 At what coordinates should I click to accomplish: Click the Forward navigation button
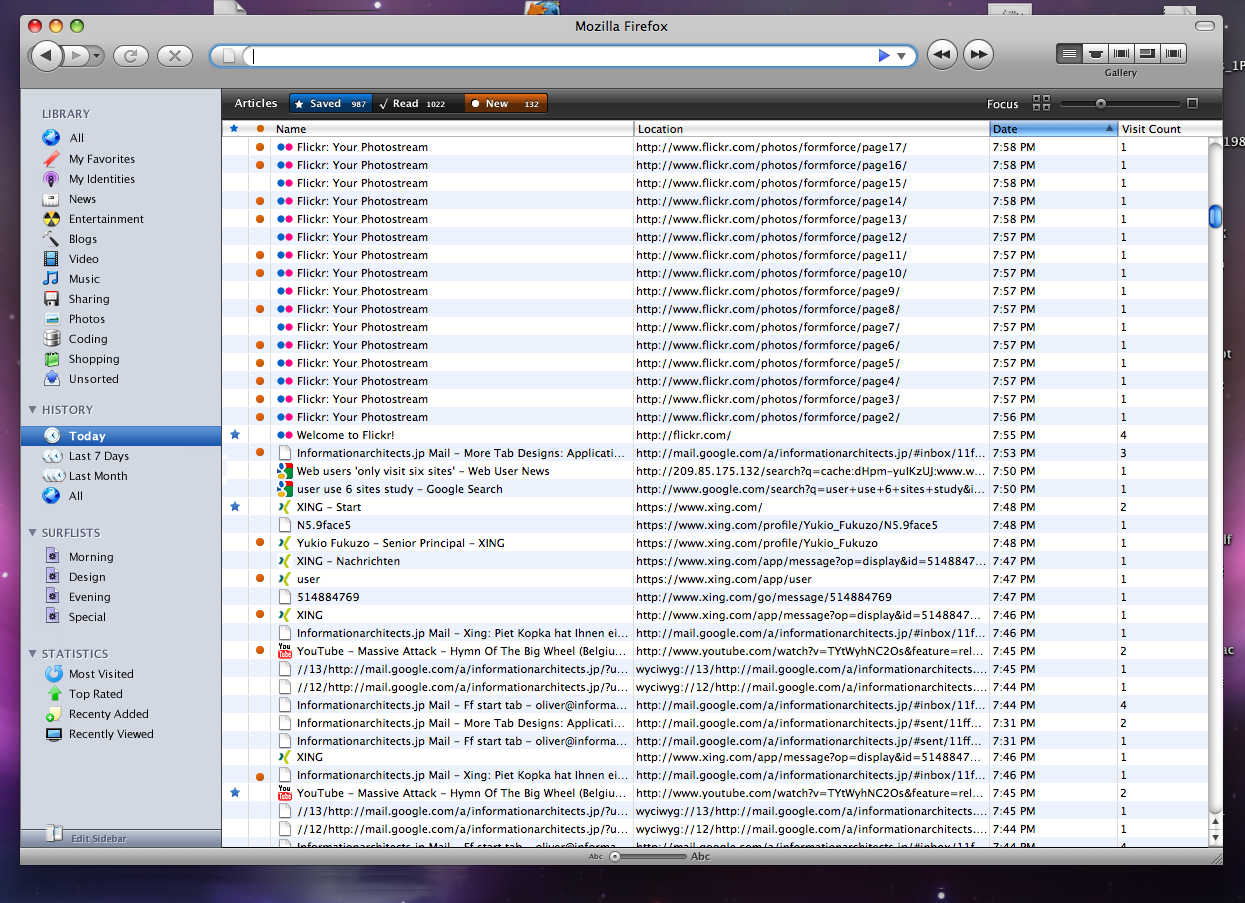click(77, 56)
